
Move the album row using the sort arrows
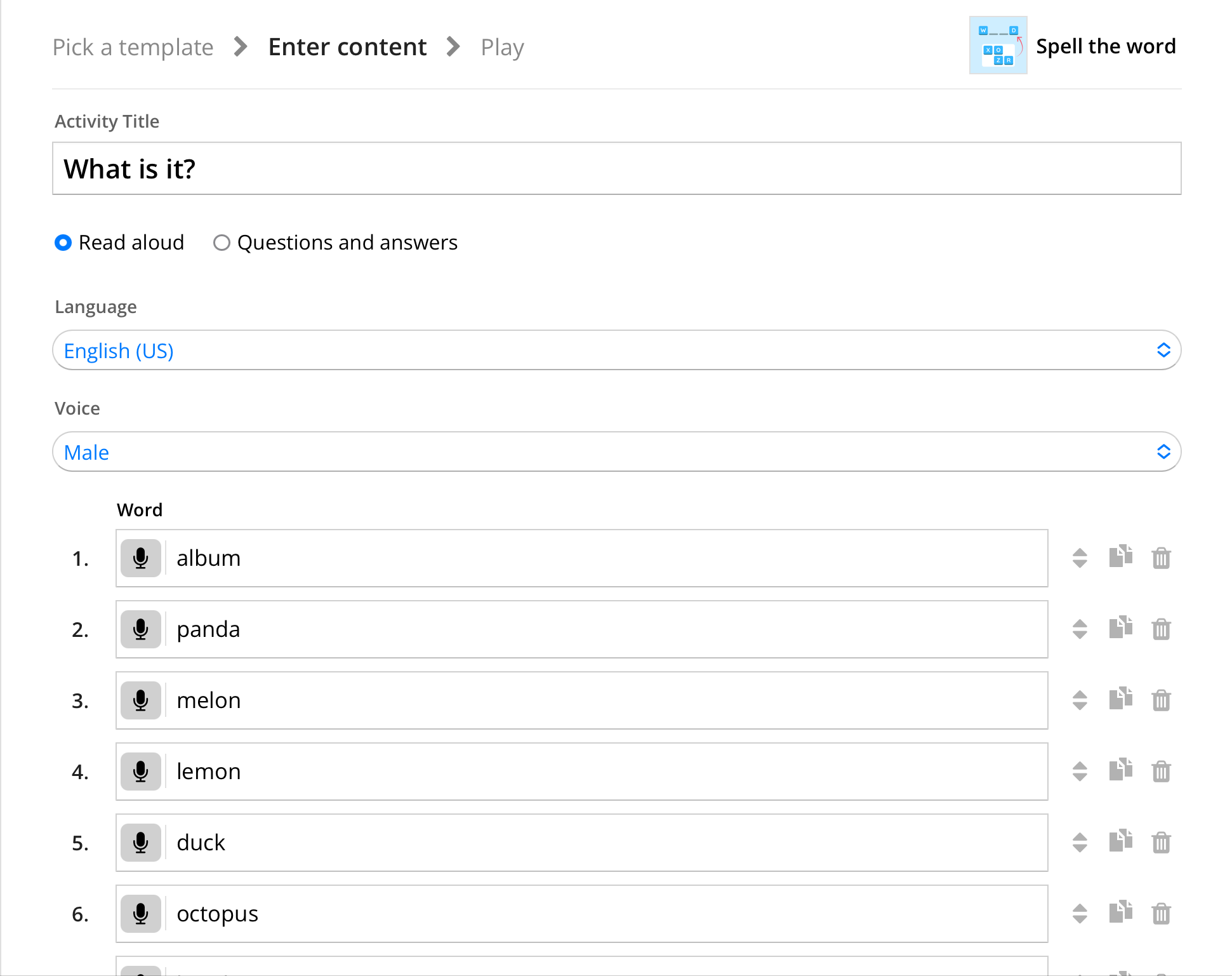pos(1080,558)
